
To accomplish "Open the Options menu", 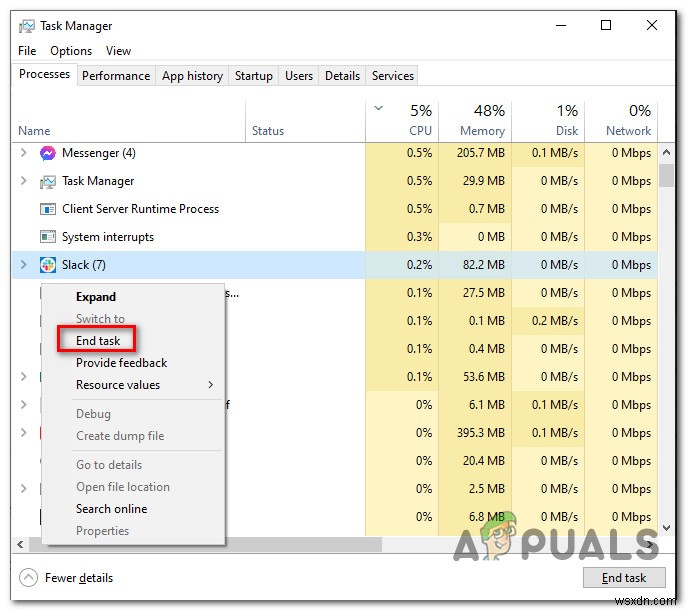I will 71,51.
